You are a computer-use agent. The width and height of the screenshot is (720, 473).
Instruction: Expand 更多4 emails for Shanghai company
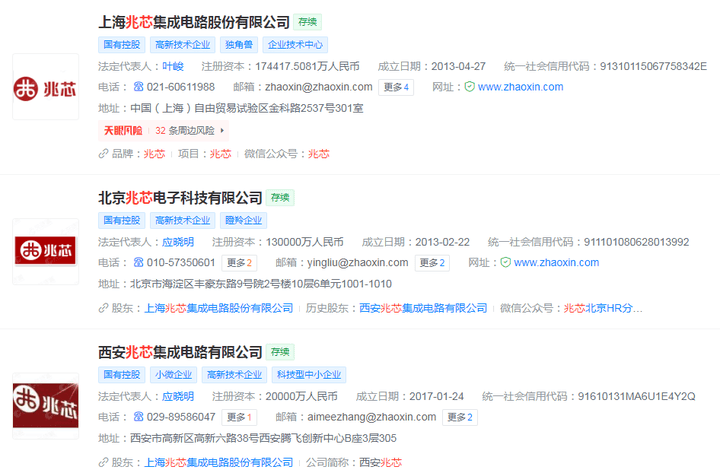click(x=396, y=87)
